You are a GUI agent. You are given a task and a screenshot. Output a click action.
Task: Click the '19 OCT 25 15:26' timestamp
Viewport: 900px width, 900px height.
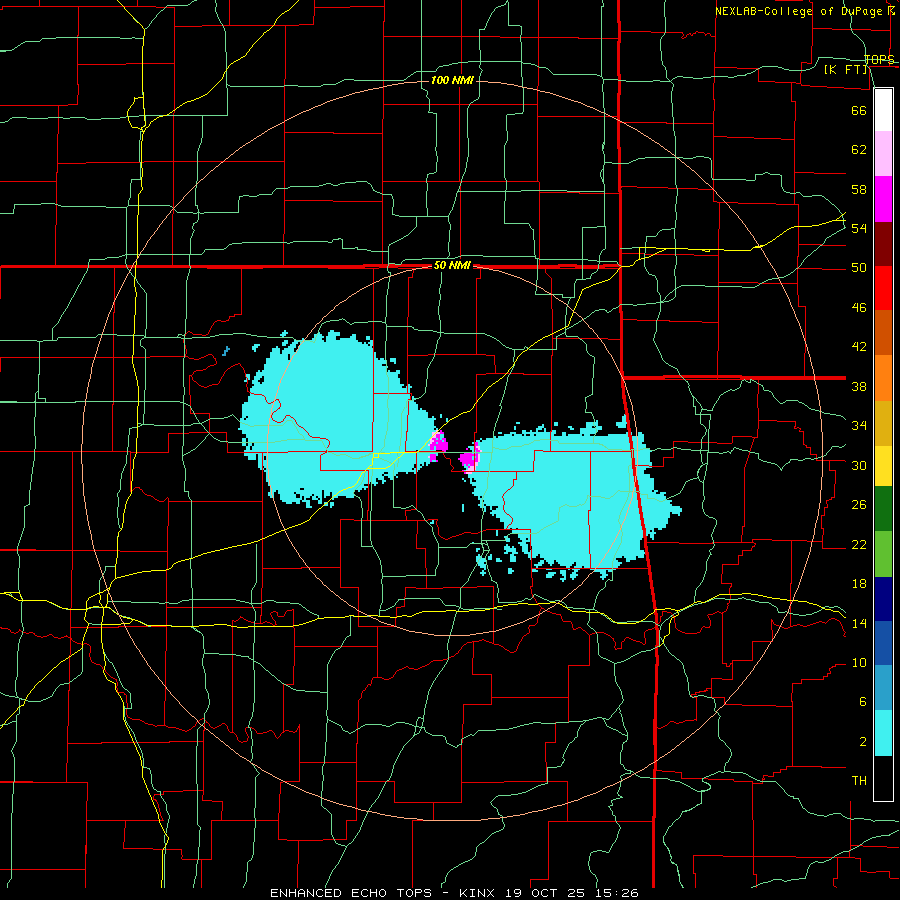572,893
